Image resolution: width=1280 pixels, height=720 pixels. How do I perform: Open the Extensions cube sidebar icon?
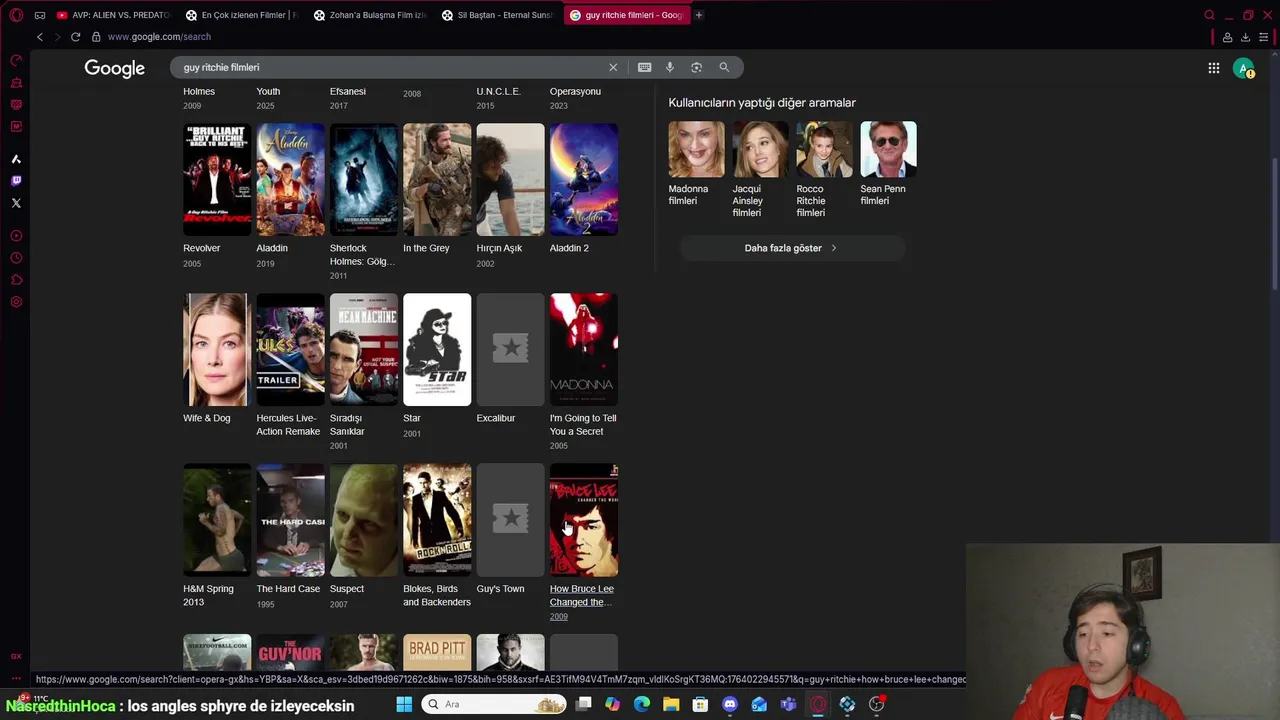pos(16,280)
